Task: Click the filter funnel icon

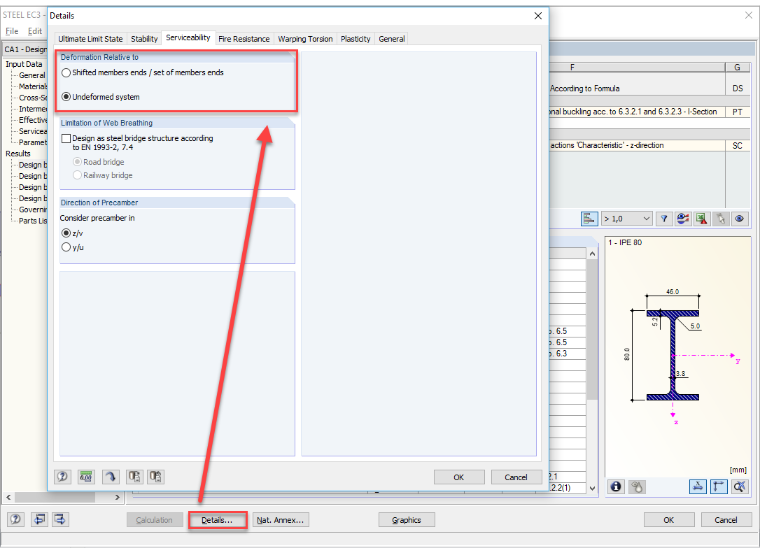Action: pyautogui.click(x=664, y=219)
